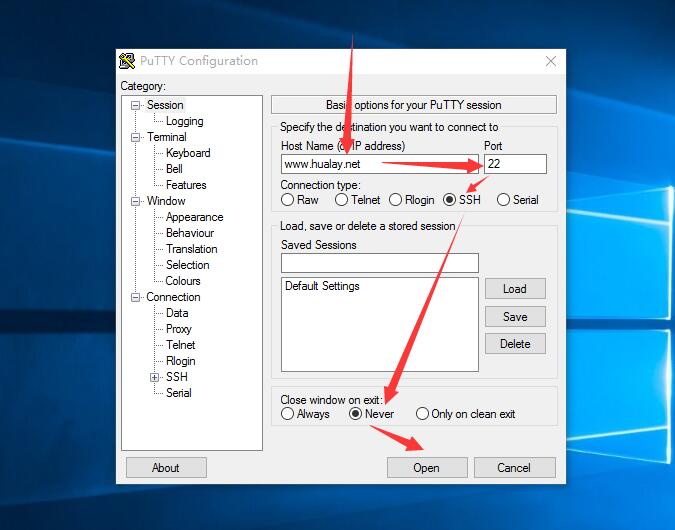Collapse the Terminal tree node

pyautogui.click(x=136, y=138)
